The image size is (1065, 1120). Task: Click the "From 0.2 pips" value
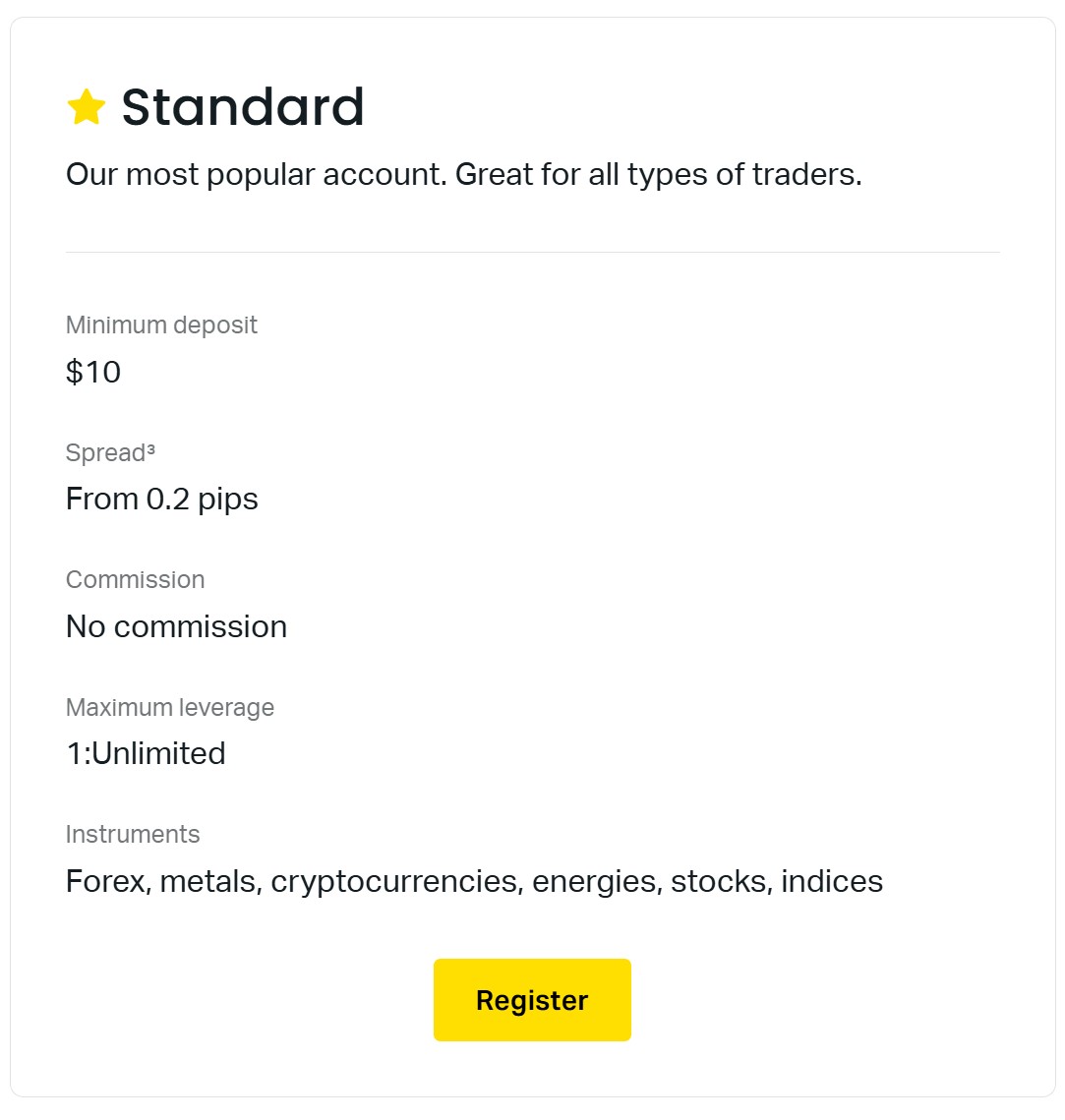click(x=161, y=500)
